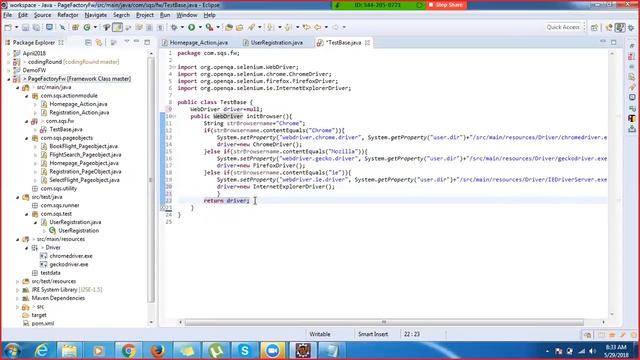The image size is (640, 360).
Task: Minimize the Package Explorer view icon
Action: coord(137,42)
